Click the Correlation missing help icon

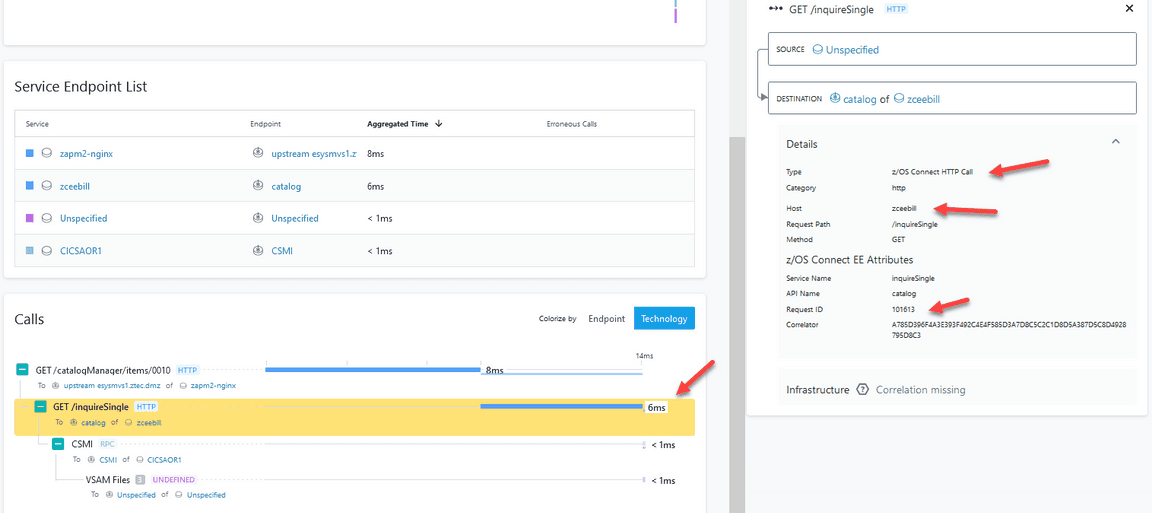(x=863, y=390)
